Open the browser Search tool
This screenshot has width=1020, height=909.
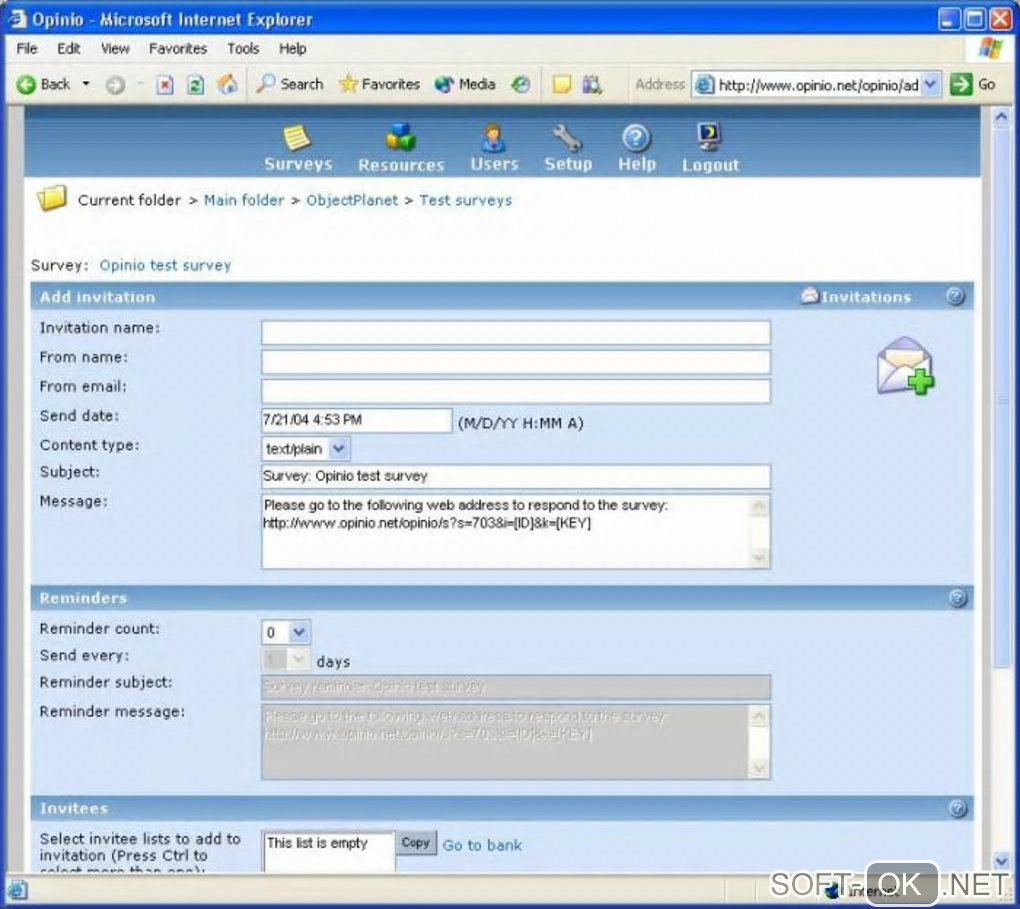tap(289, 84)
